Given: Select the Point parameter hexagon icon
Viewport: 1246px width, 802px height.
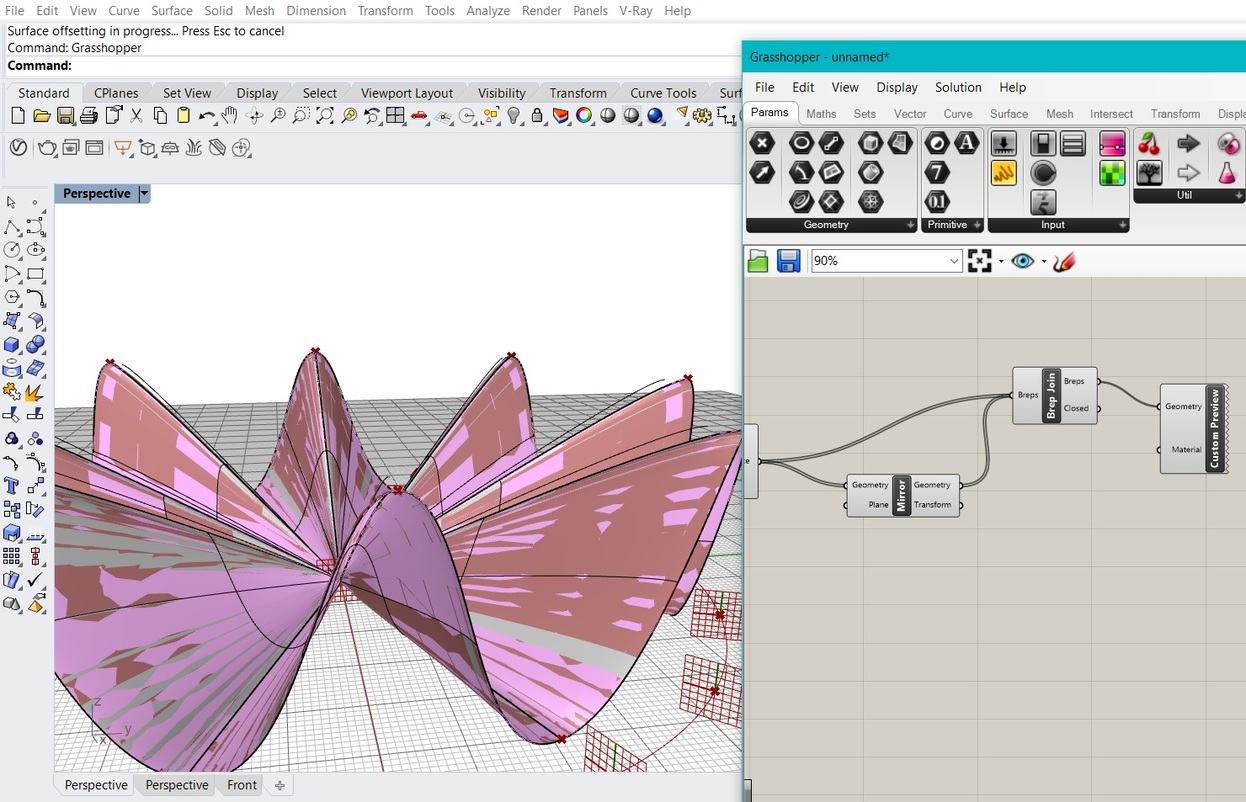Looking at the screenshot, I should click(762, 143).
